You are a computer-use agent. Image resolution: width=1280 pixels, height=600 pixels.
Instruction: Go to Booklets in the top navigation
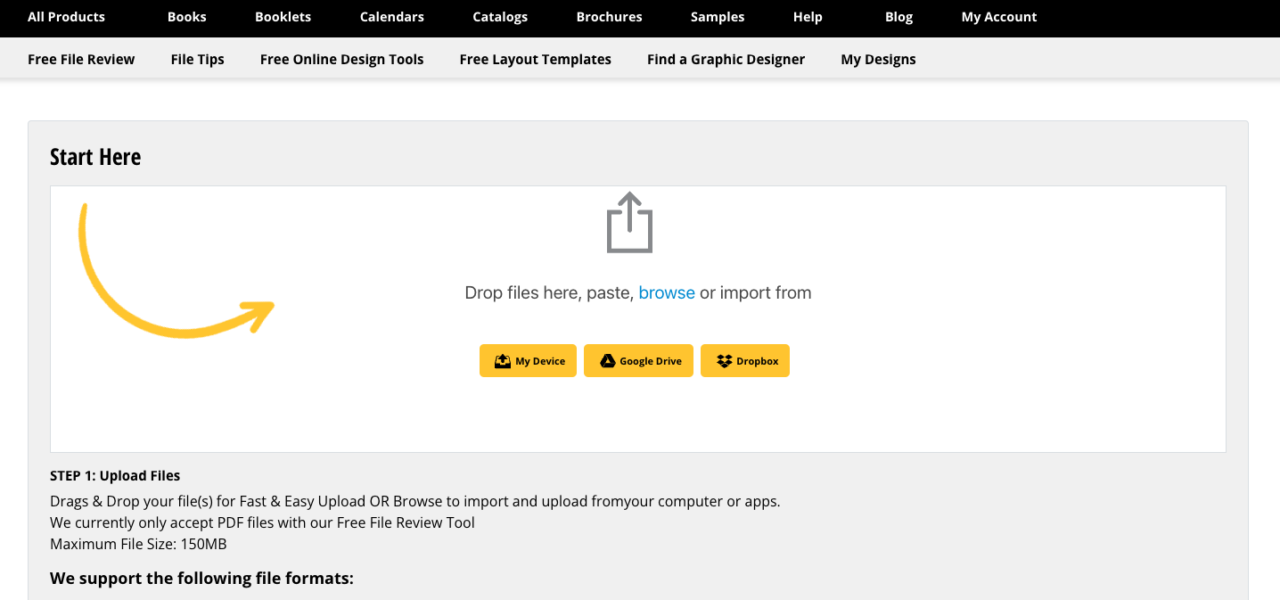point(283,17)
